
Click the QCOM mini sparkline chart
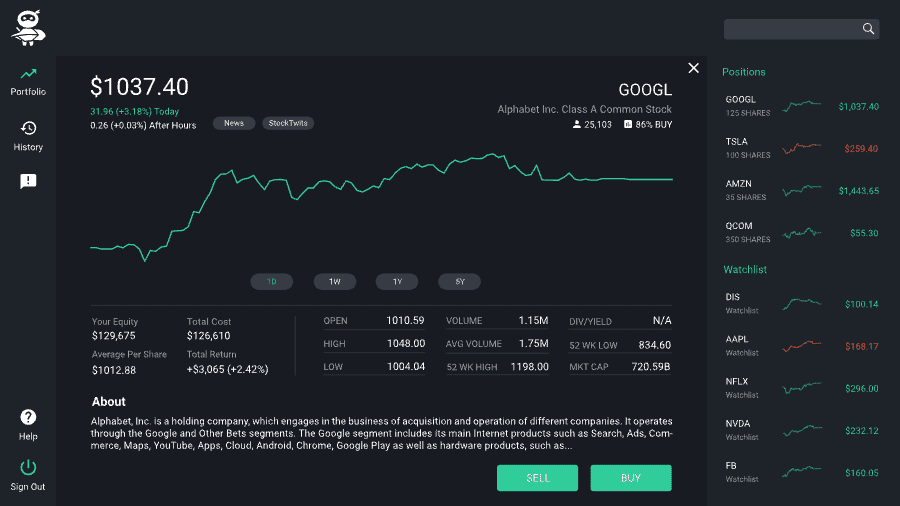[x=802, y=232]
